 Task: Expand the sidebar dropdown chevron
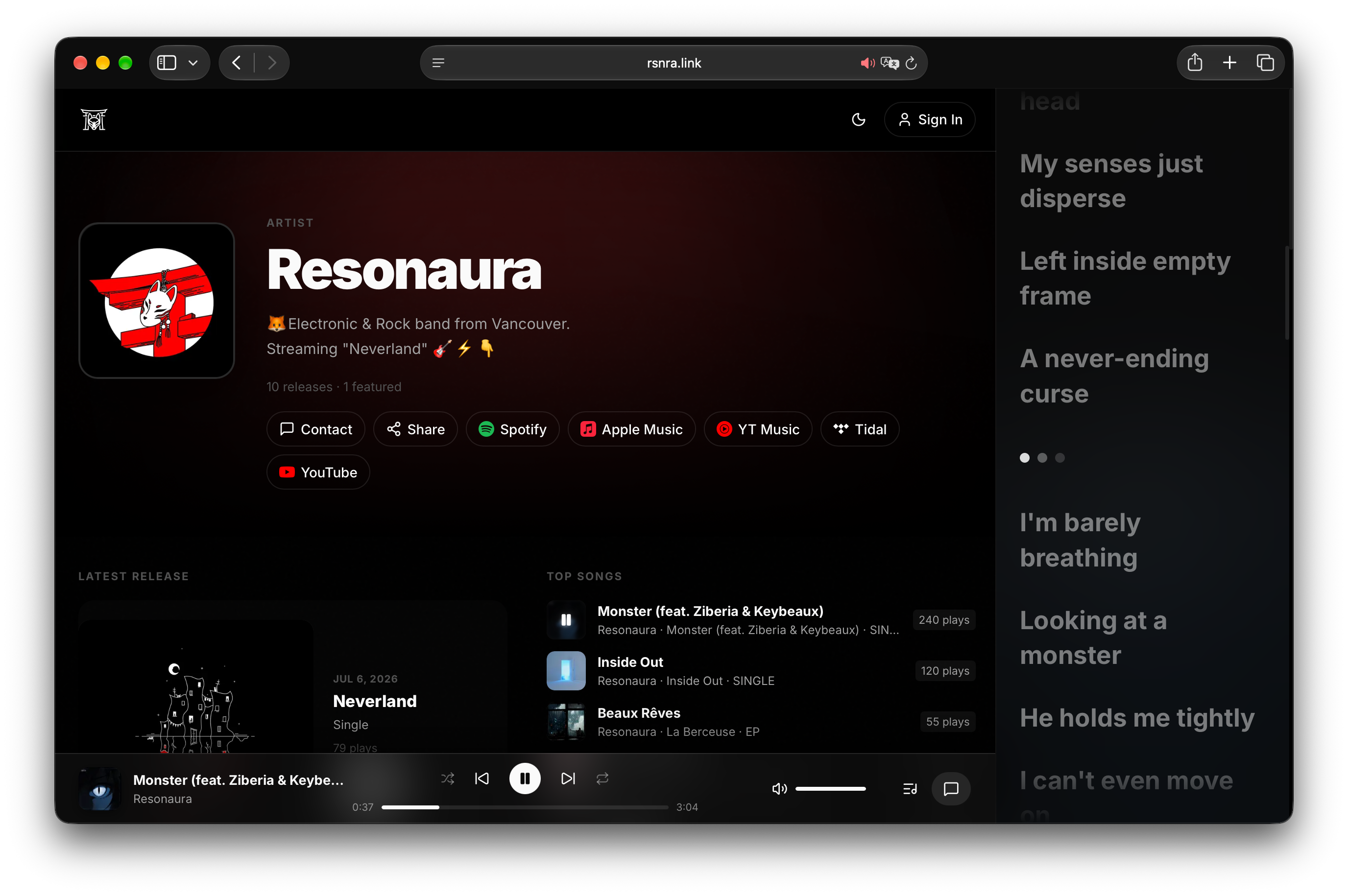(193, 63)
